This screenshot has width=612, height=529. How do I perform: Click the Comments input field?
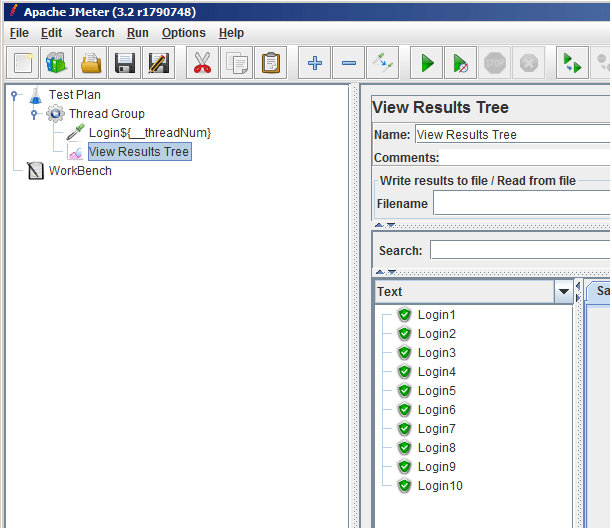pos(524,157)
